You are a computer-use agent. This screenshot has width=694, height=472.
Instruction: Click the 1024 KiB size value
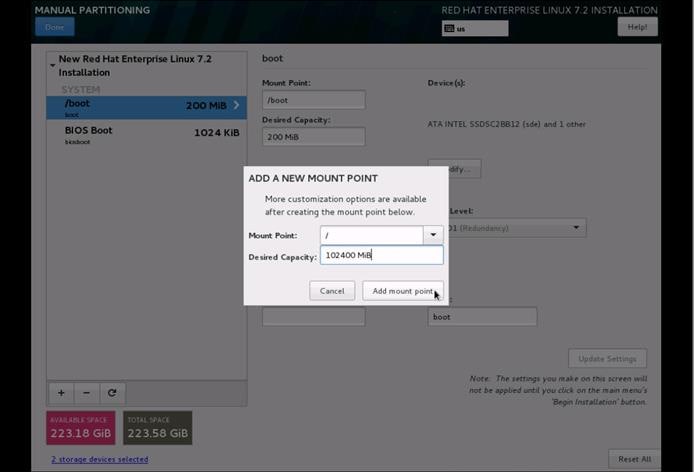(217, 132)
